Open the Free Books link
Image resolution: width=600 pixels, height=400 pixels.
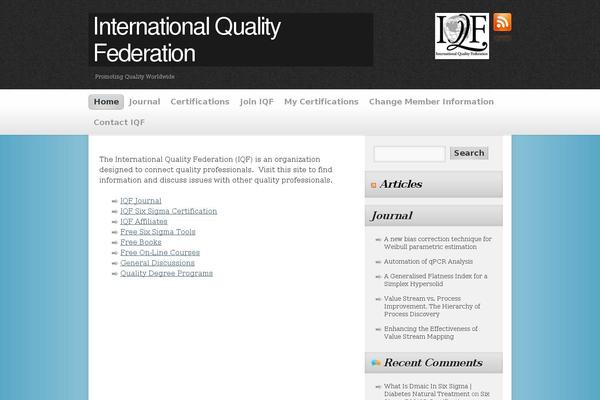click(x=141, y=242)
